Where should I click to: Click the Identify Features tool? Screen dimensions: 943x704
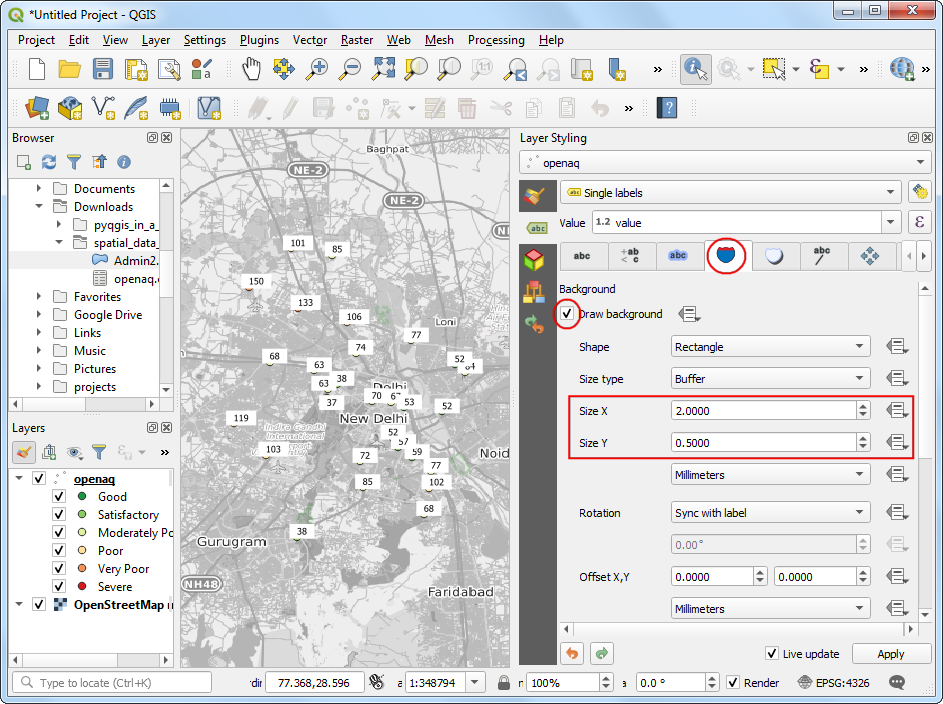[695, 69]
